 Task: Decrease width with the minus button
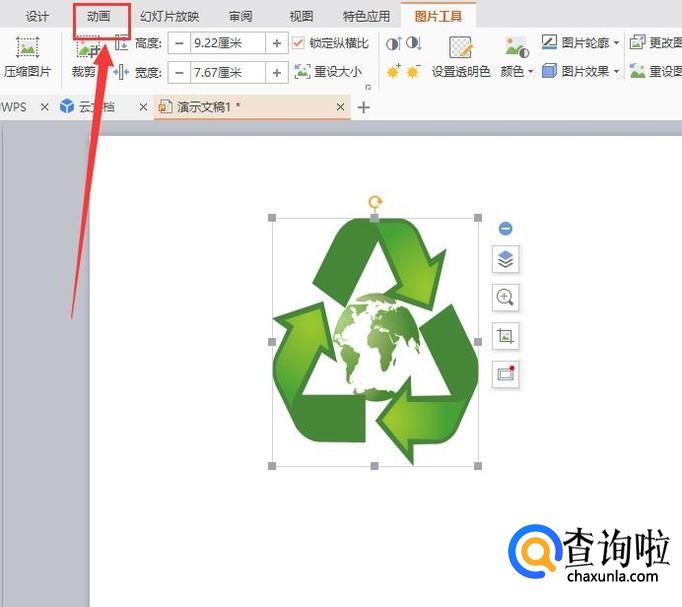point(179,73)
